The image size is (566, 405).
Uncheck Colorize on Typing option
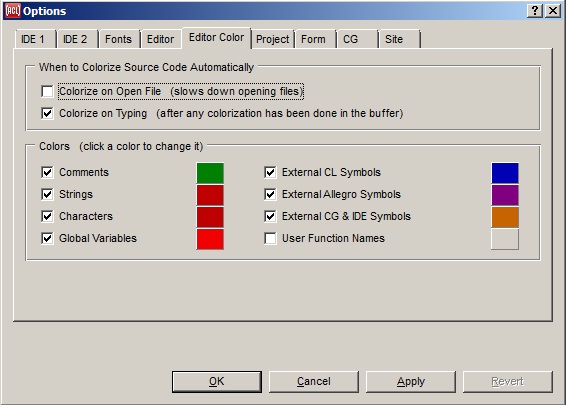[x=47, y=113]
